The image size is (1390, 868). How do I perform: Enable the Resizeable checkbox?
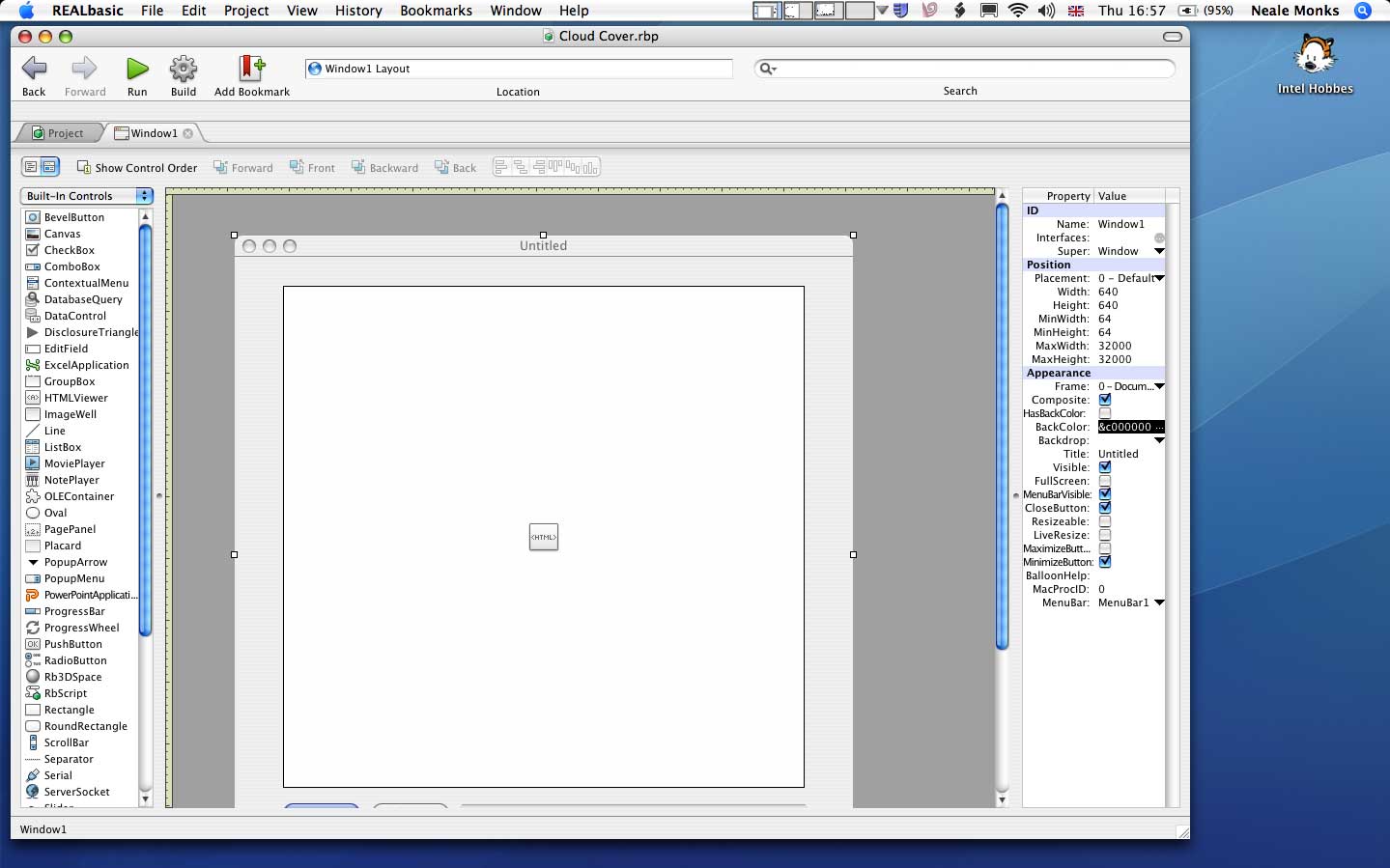(1105, 521)
